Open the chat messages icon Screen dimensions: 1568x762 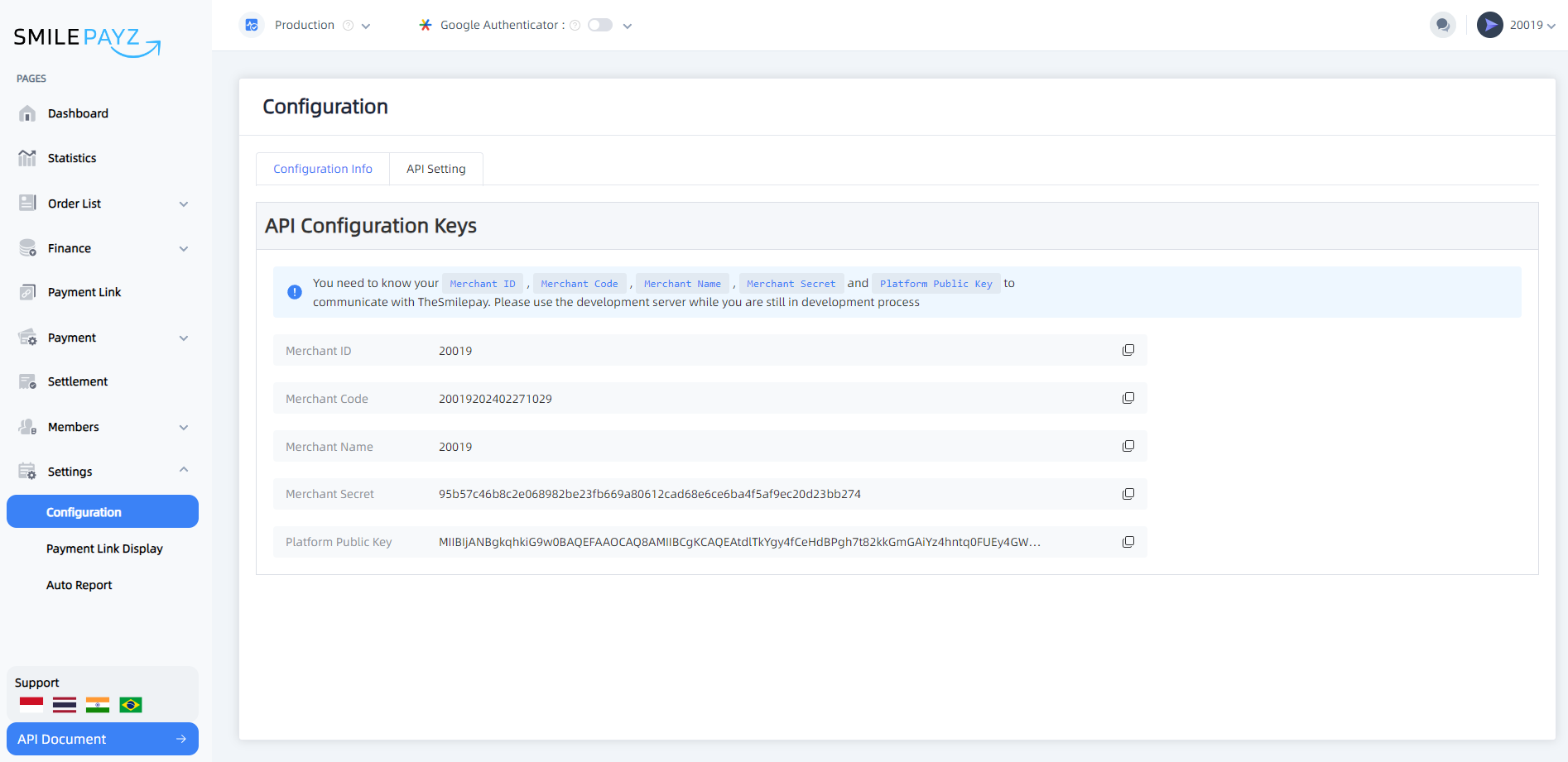(x=1443, y=25)
